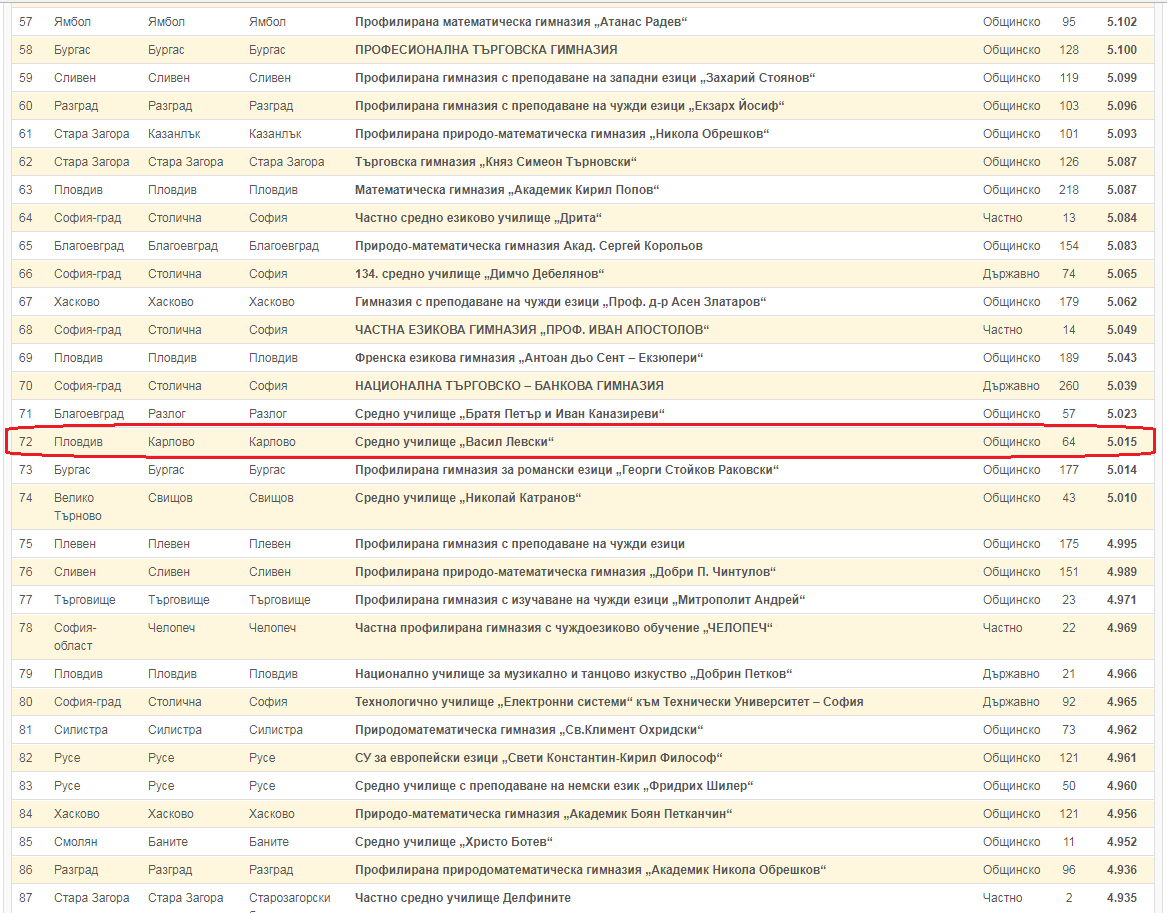Click the Велико Търново region cell
Viewport: 1167px width, 913px height.
click(78, 507)
